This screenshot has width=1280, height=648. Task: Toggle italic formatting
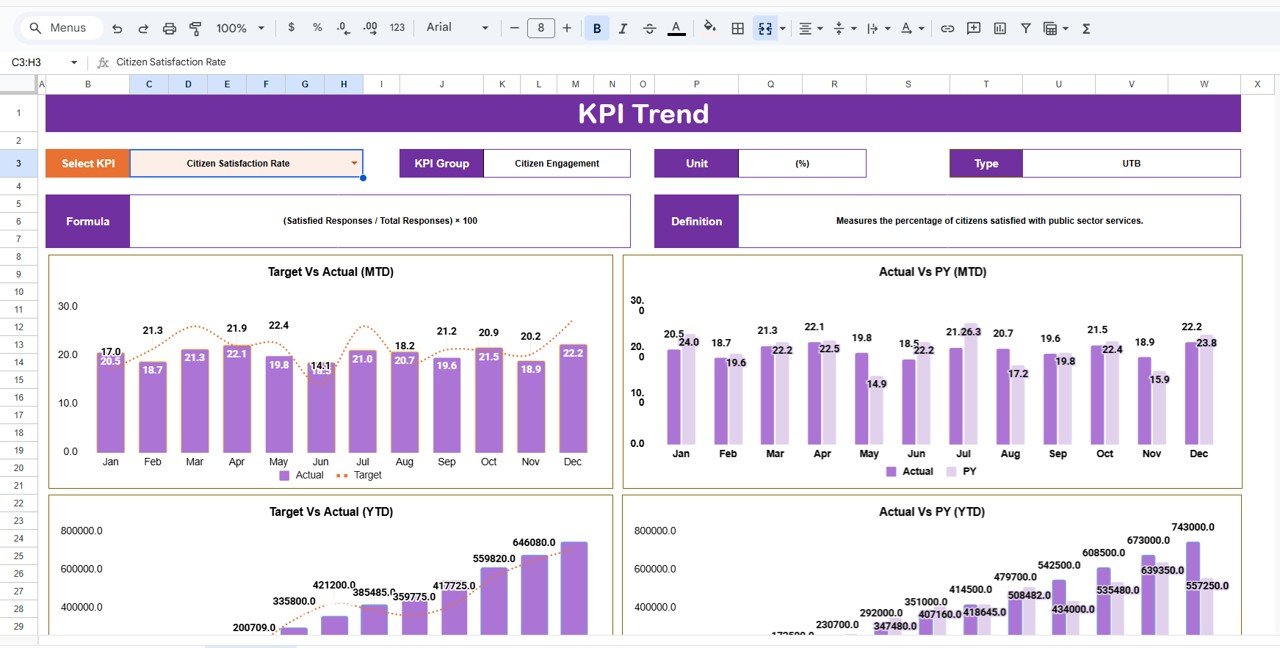622,28
